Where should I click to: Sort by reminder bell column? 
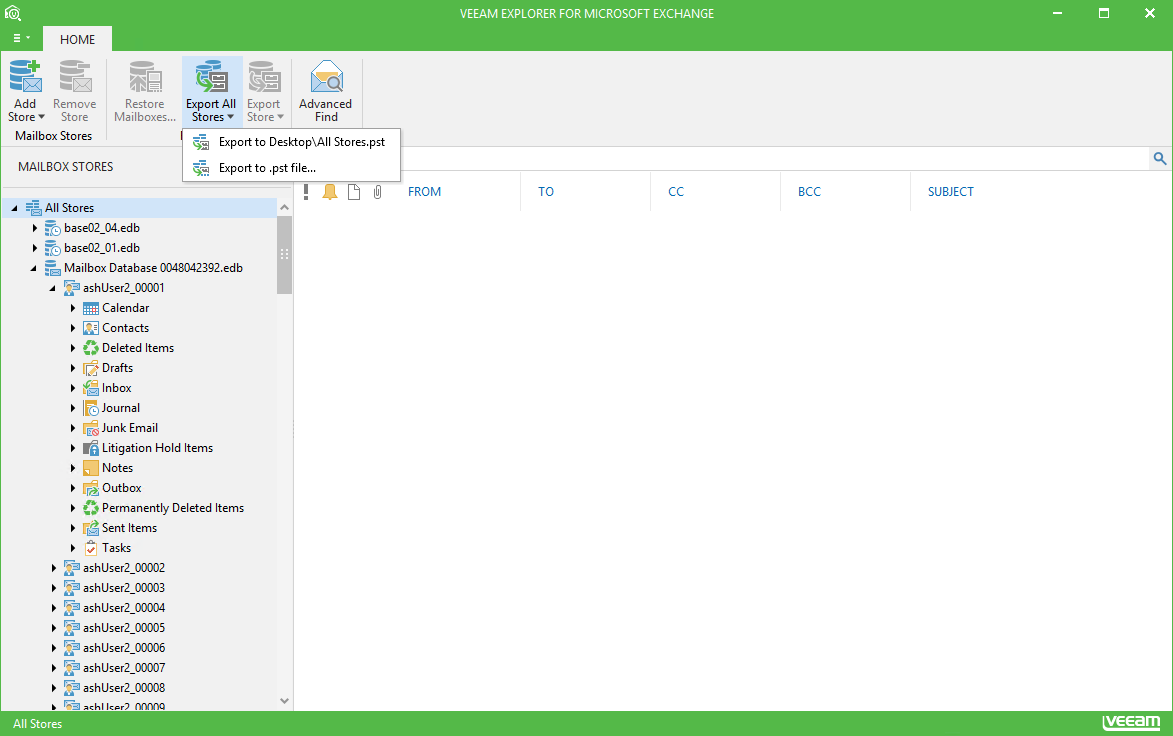pyautogui.click(x=330, y=192)
